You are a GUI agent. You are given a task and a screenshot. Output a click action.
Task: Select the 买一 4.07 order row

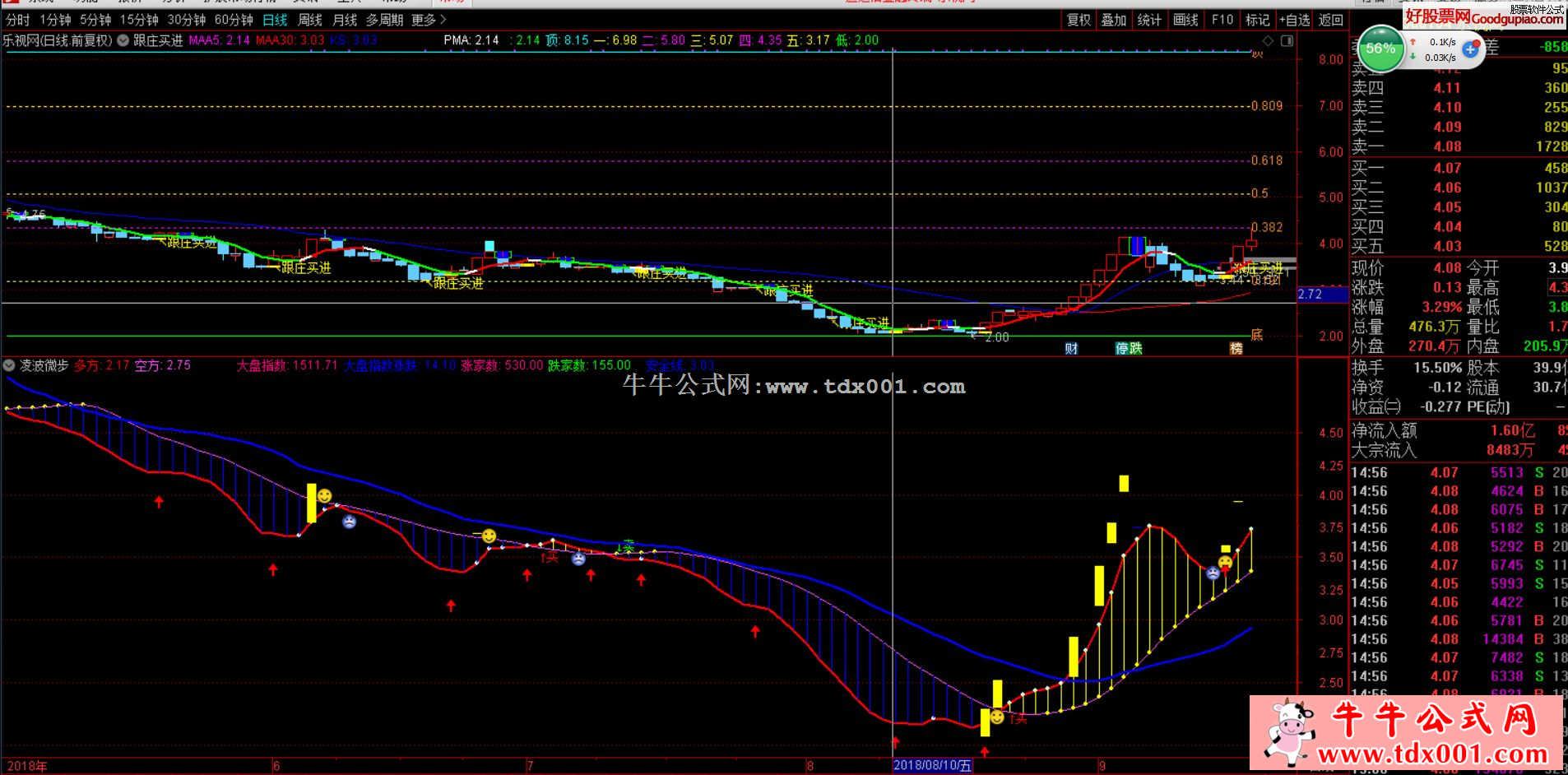[x=1459, y=168]
